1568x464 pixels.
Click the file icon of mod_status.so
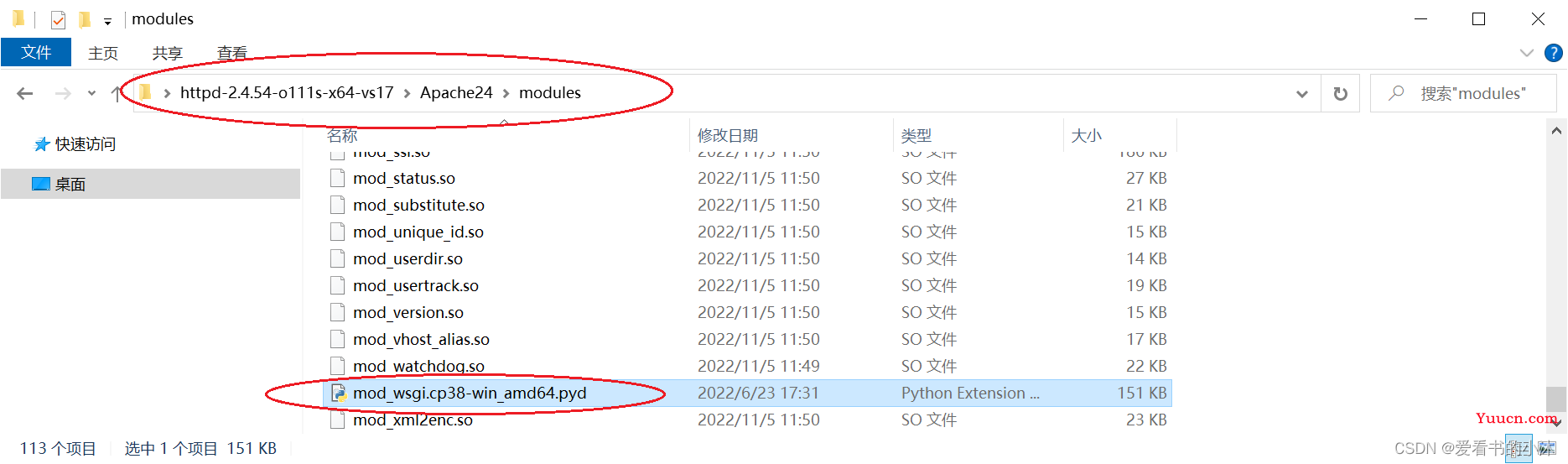point(338,178)
